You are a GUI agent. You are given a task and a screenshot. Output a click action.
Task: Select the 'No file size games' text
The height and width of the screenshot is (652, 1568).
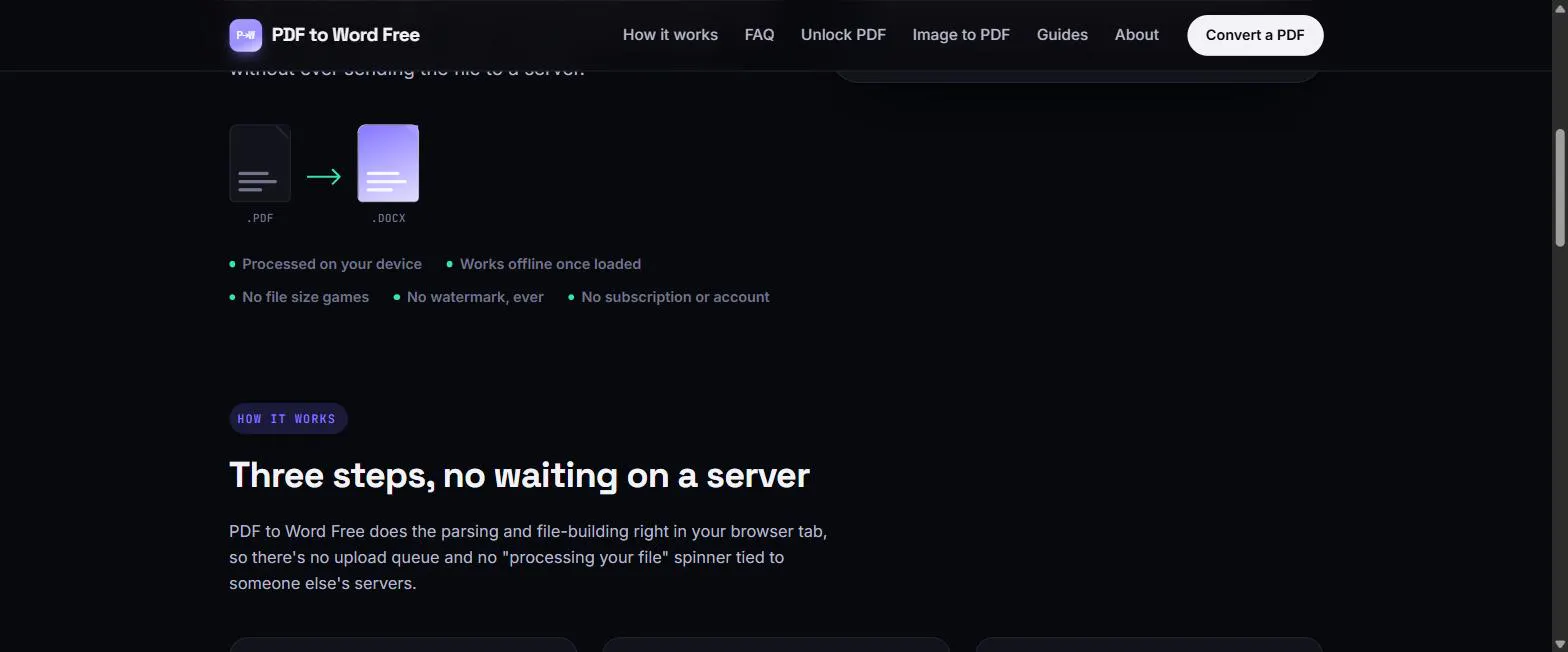coord(305,297)
